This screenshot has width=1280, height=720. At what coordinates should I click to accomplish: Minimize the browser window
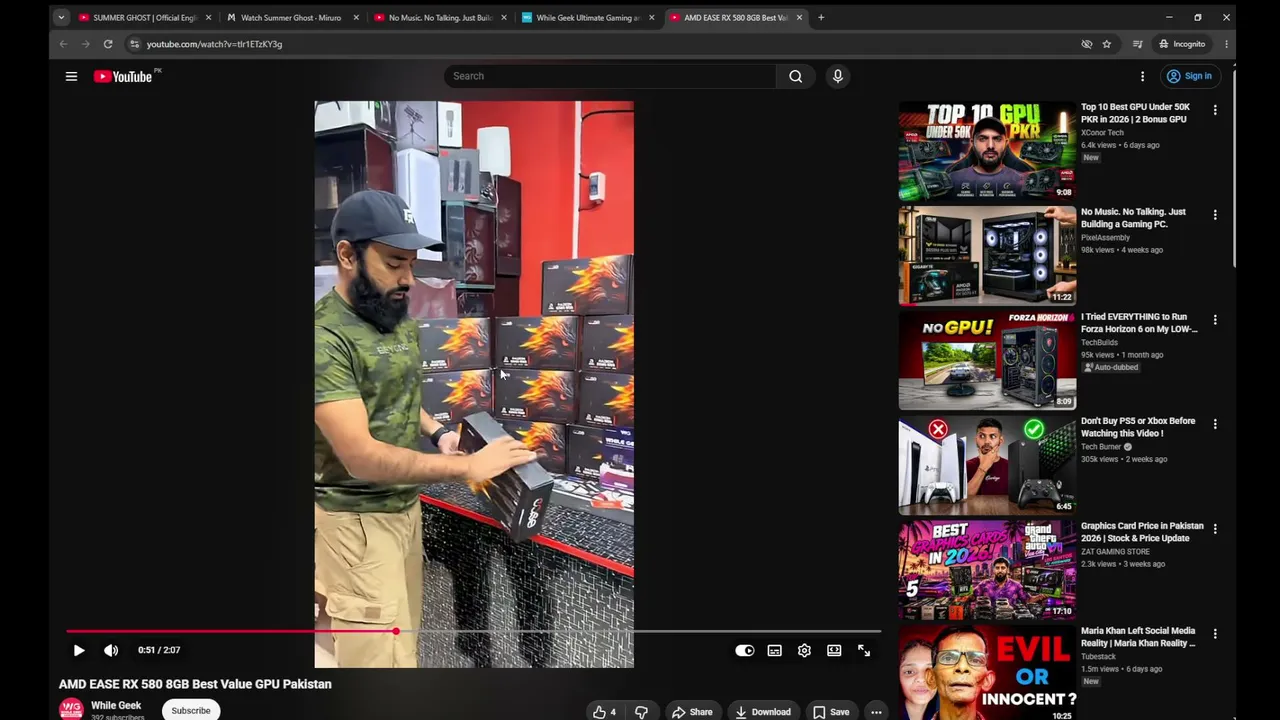pos(1169,17)
